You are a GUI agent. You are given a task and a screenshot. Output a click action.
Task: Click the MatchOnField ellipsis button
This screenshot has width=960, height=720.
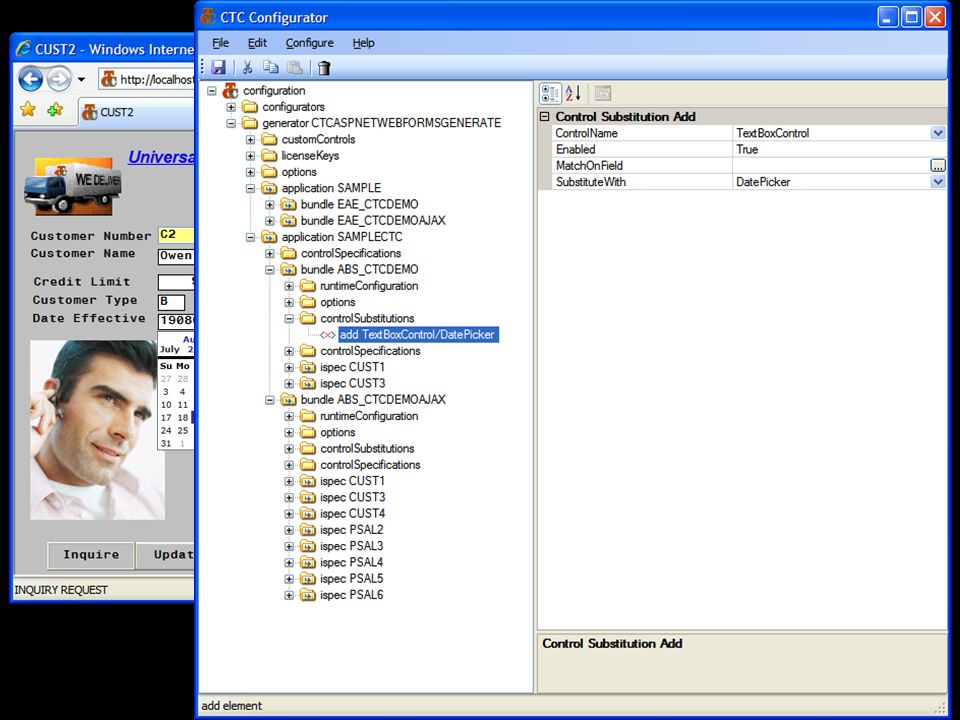click(938, 165)
